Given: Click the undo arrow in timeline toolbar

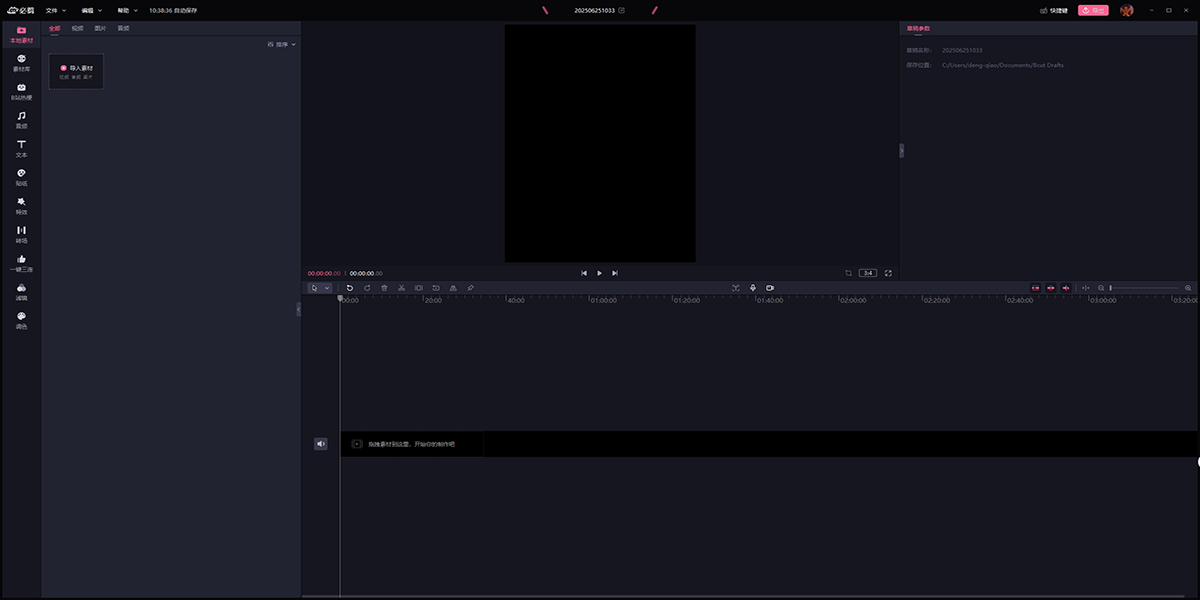Looking at the screenshot, I should click(350, 288).
